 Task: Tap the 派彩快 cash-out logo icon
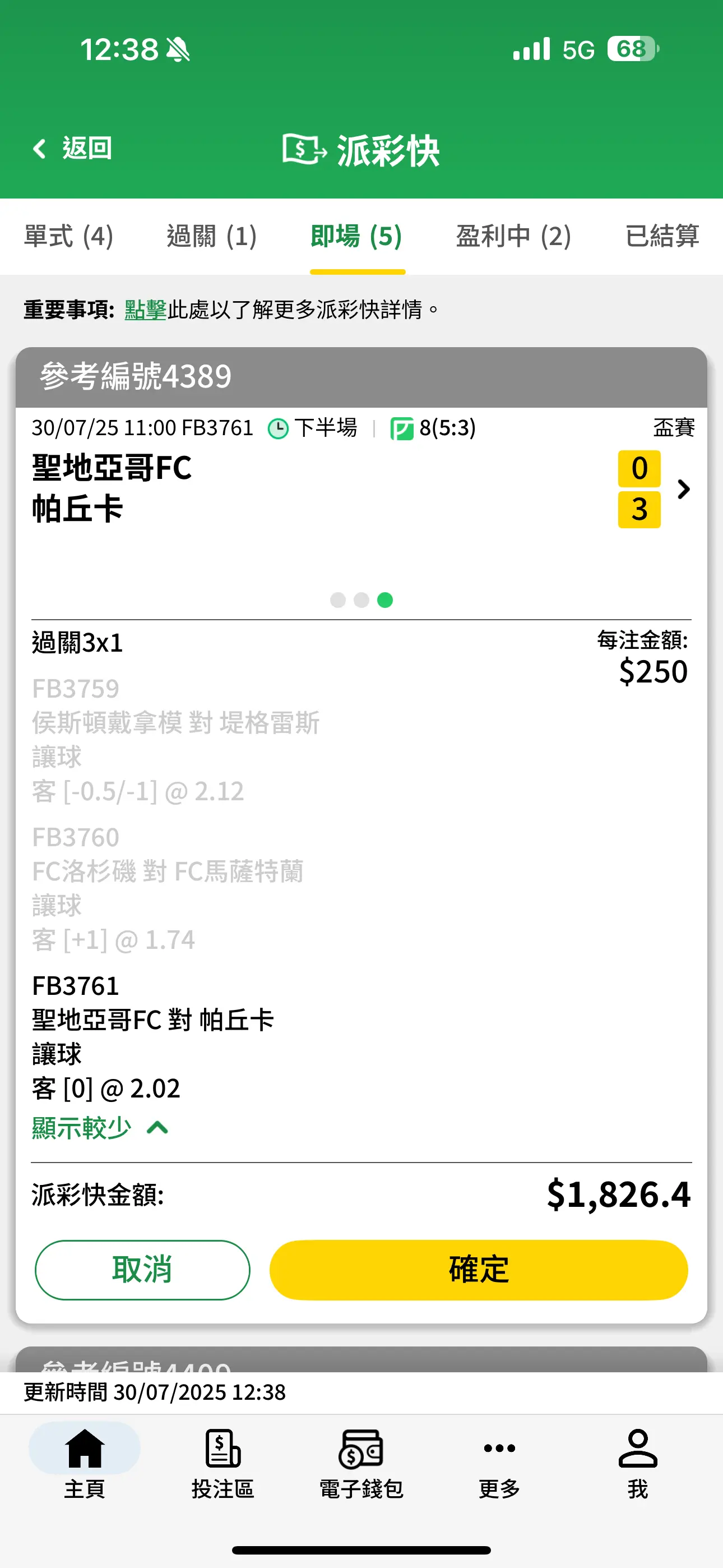coord(304,149)
